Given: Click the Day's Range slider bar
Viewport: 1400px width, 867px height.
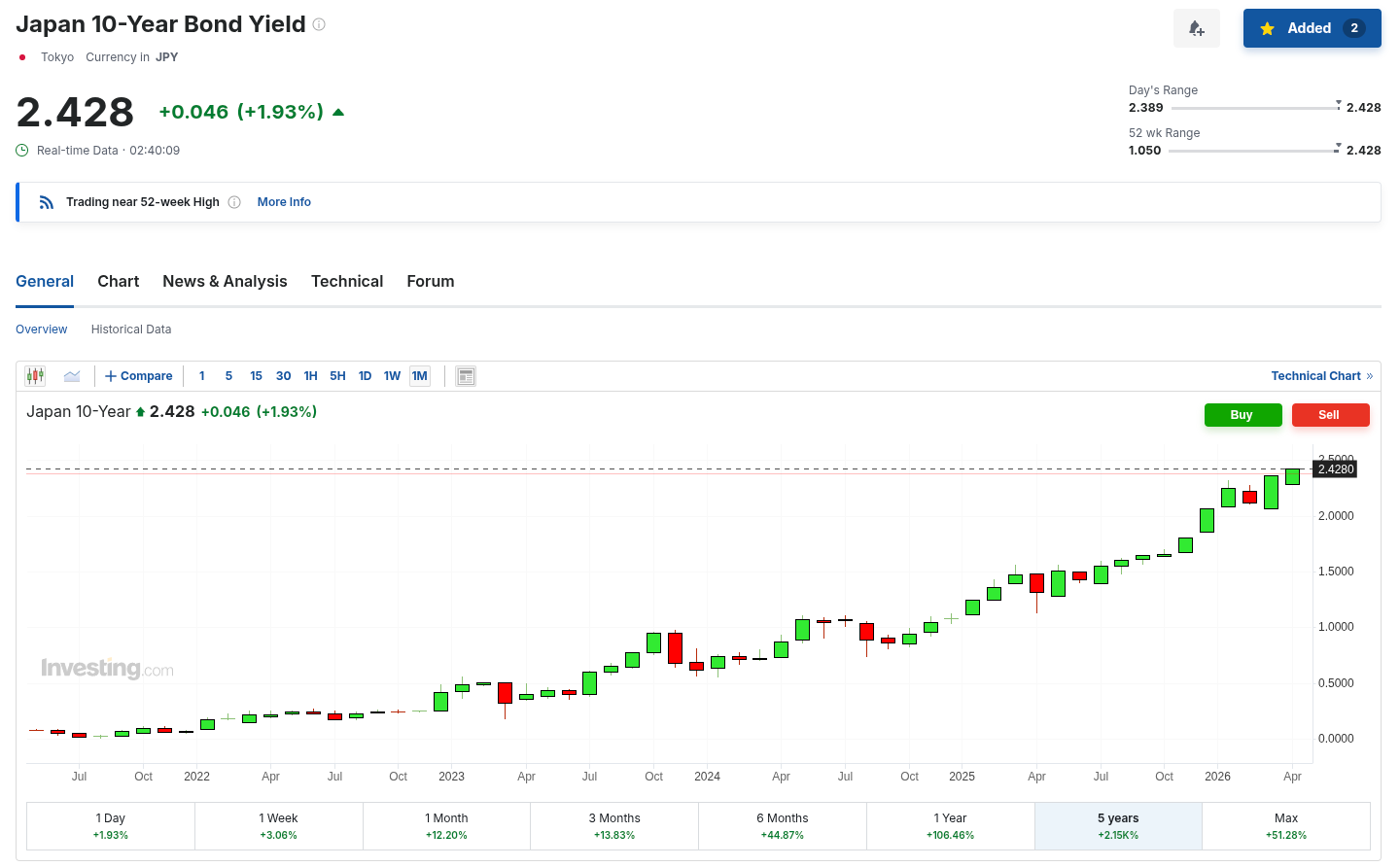Looking at the screenshot, I should 1254,108.
